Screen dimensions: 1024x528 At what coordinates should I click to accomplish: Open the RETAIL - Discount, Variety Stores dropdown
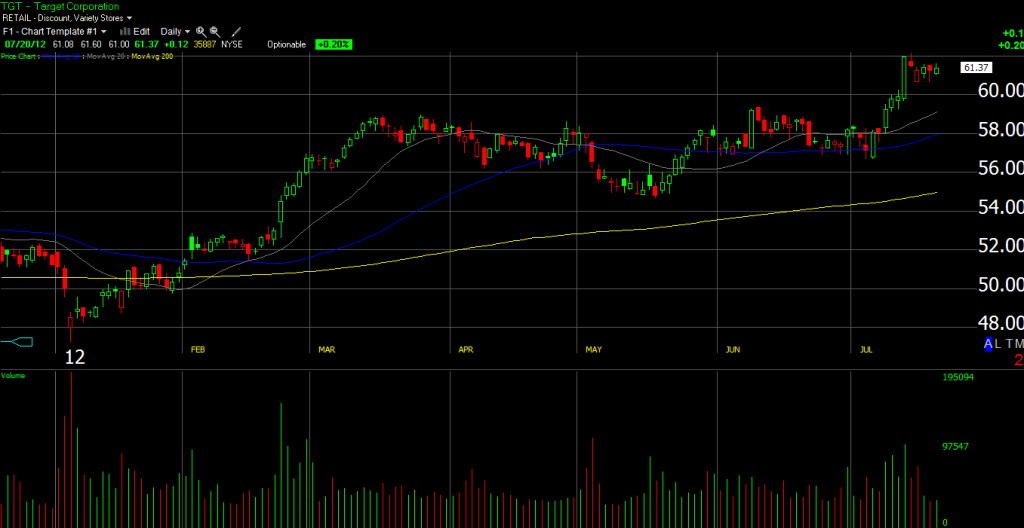click(67, 18)
